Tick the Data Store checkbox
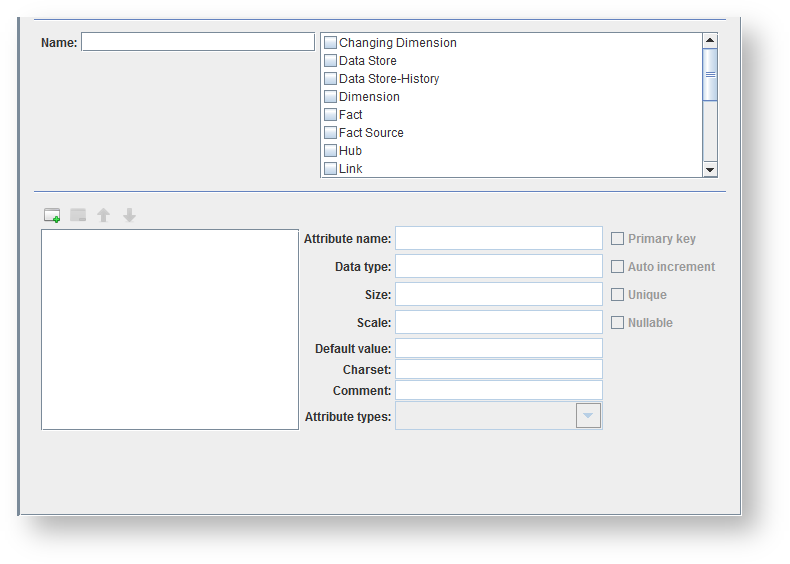790x564 pixels. [x=330, y=60]
